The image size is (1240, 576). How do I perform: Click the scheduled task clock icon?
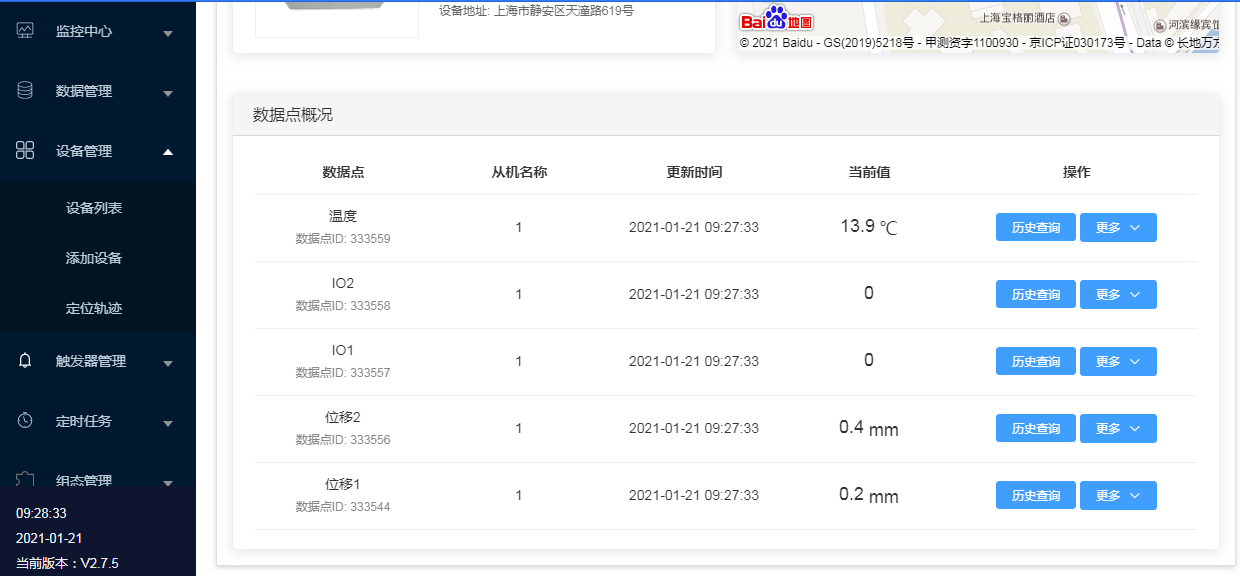pyautogui.click(x=26, y=421)
